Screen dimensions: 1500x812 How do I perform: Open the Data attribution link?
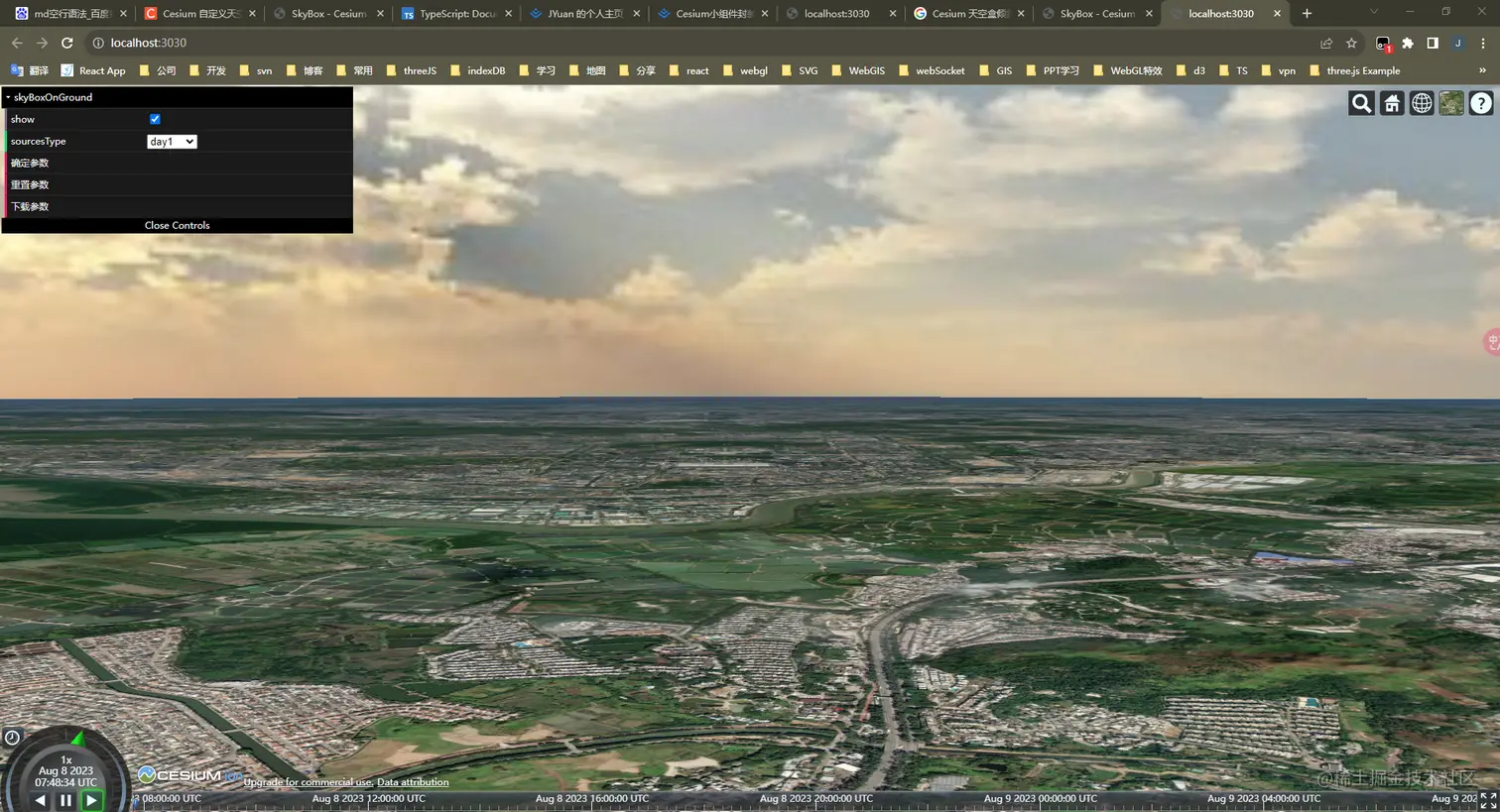413,782
